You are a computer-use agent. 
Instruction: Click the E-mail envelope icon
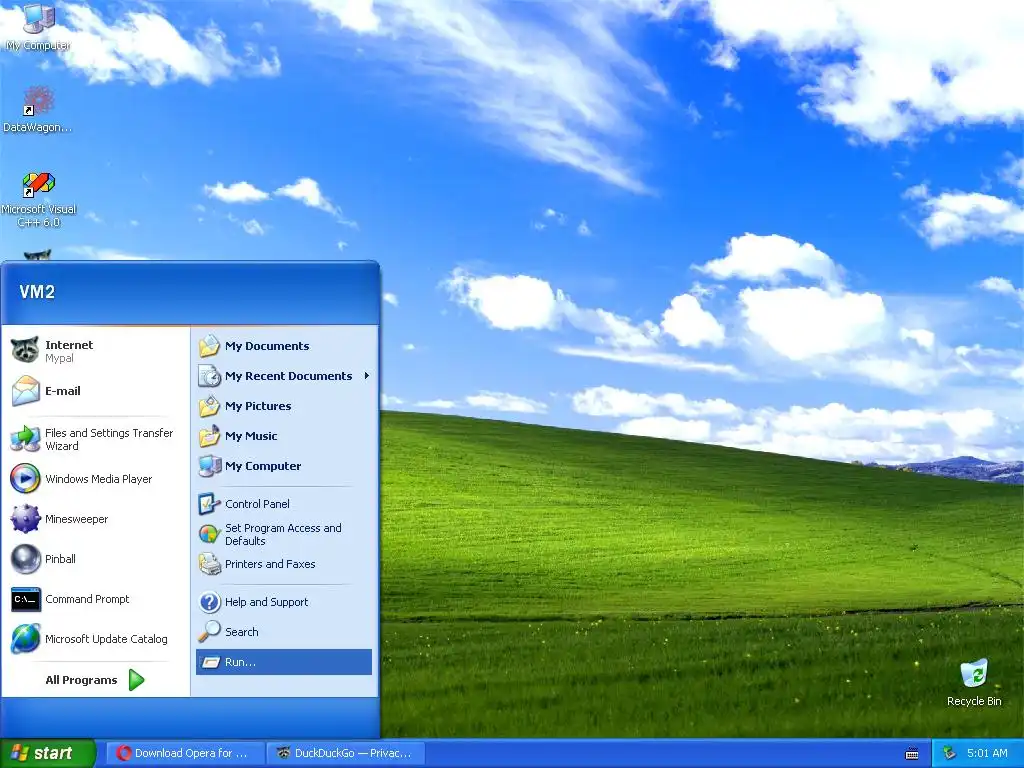[25, 391]
